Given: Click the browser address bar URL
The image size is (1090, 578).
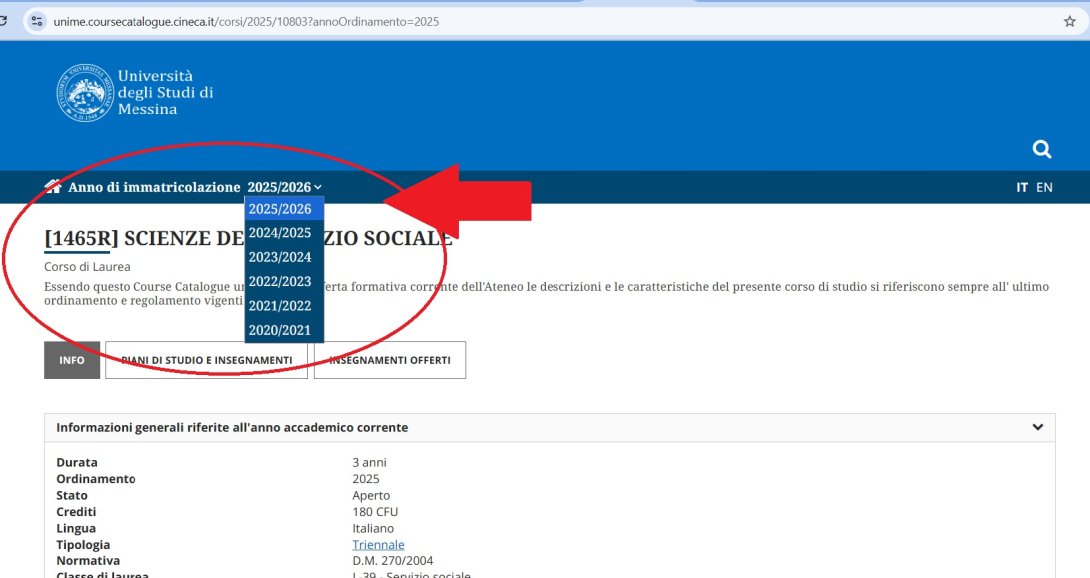Looking at the screenshot, I should (x=240, y=20).
